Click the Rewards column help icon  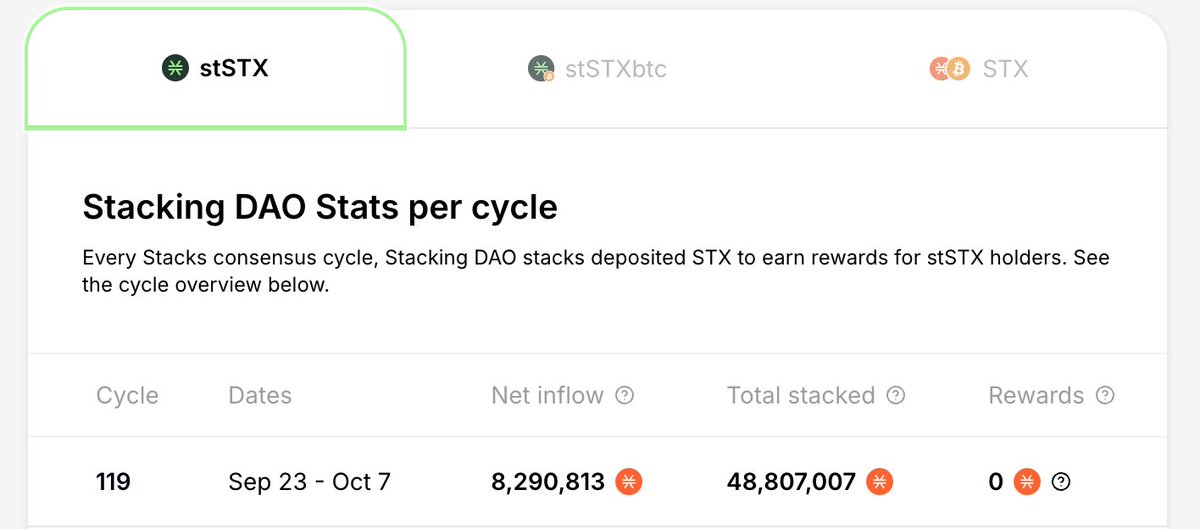1105,395
